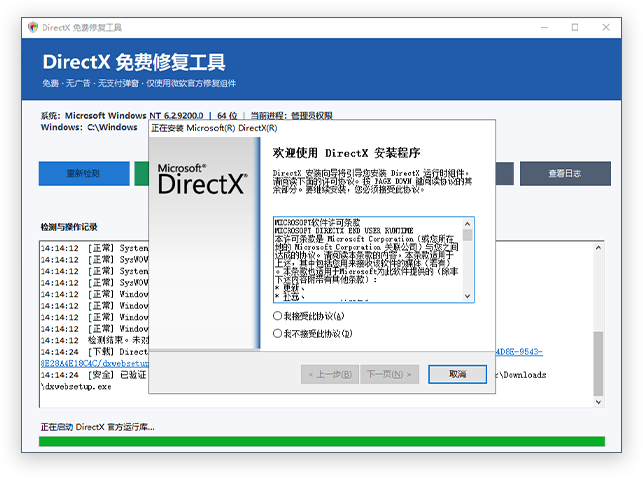This screenshot has height=478, width=643.
Task: Click the 正在安装 Microsoft(R) DirectX(R) dialog title
Action: (x=214, y=128)
